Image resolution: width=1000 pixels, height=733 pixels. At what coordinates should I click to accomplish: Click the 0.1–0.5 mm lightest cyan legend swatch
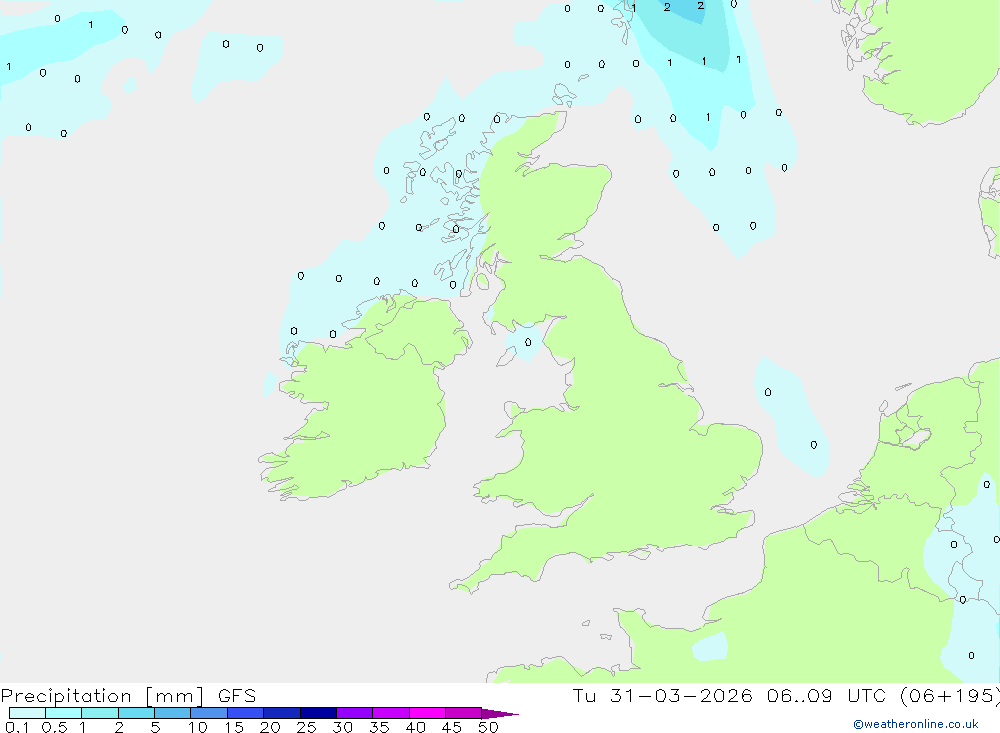27,713
